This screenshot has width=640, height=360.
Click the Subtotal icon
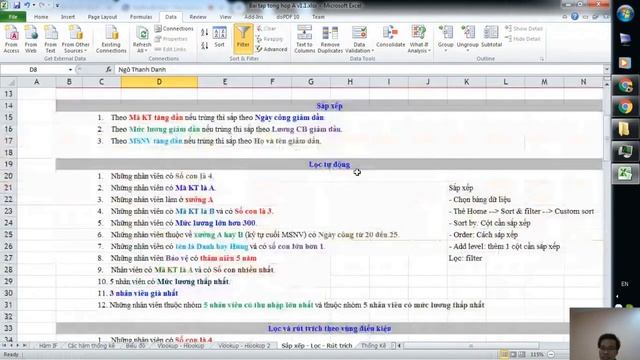(491, 37)
